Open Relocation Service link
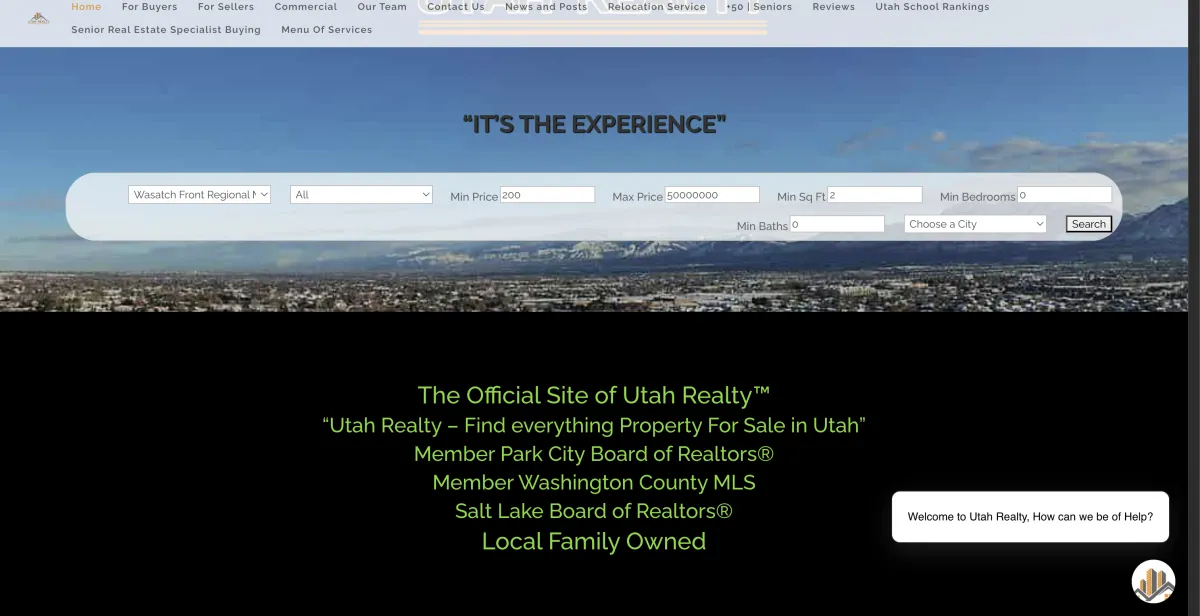1200x616 pixels. click(657, 6)
